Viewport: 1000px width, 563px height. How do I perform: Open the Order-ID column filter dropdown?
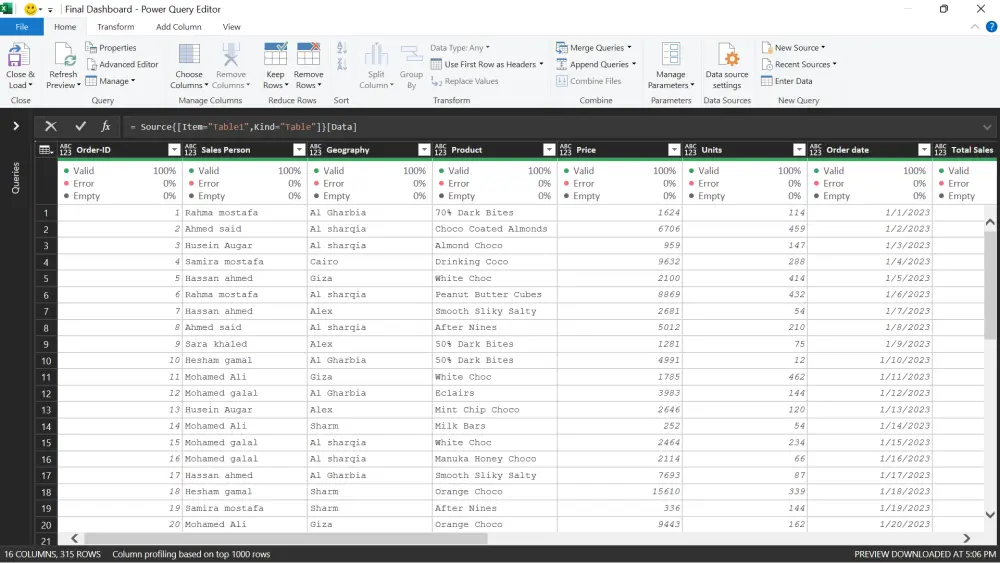tap(174, 150)
